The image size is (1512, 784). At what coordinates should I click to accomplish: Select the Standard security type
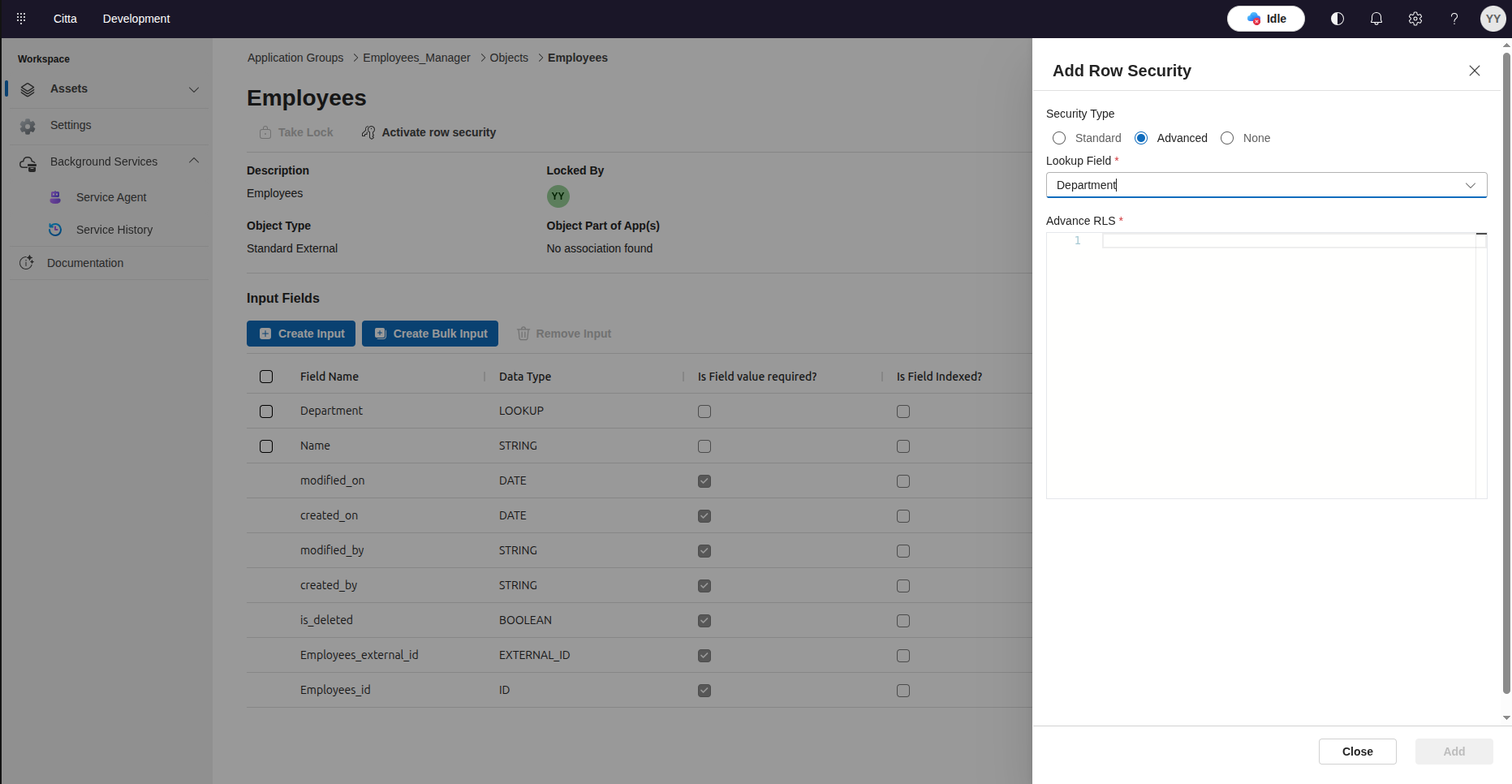[1059, 138]
